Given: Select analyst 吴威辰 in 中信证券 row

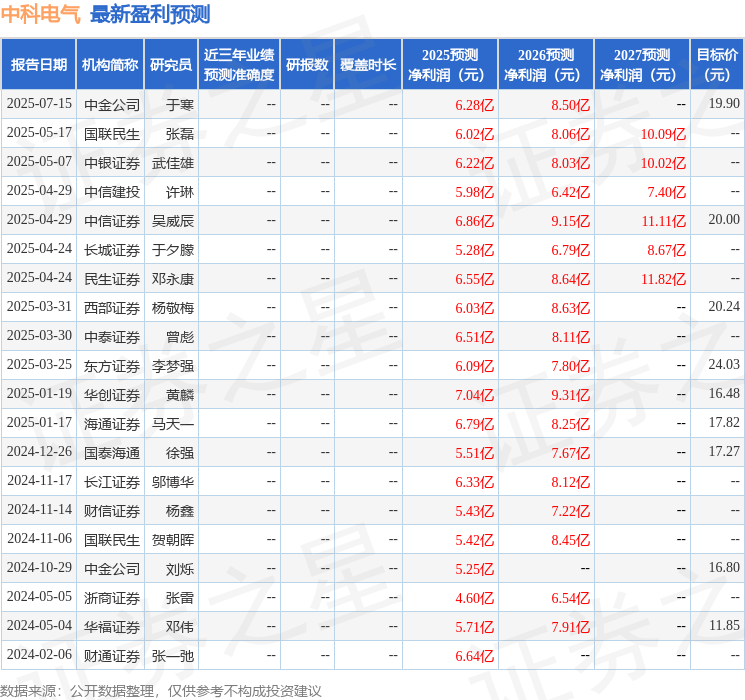Looking at the screenshot, I should coord(172,221).
